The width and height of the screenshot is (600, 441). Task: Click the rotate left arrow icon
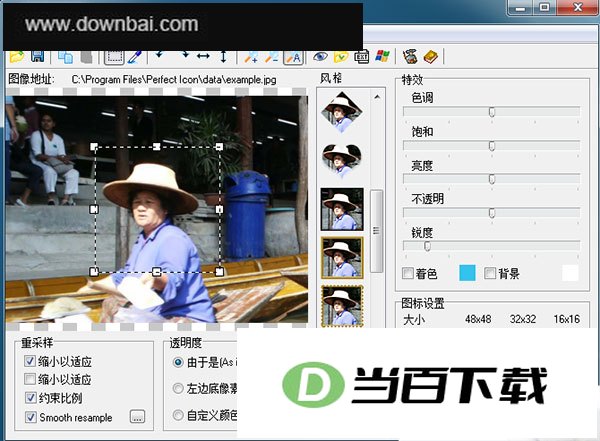pos(160,55)
